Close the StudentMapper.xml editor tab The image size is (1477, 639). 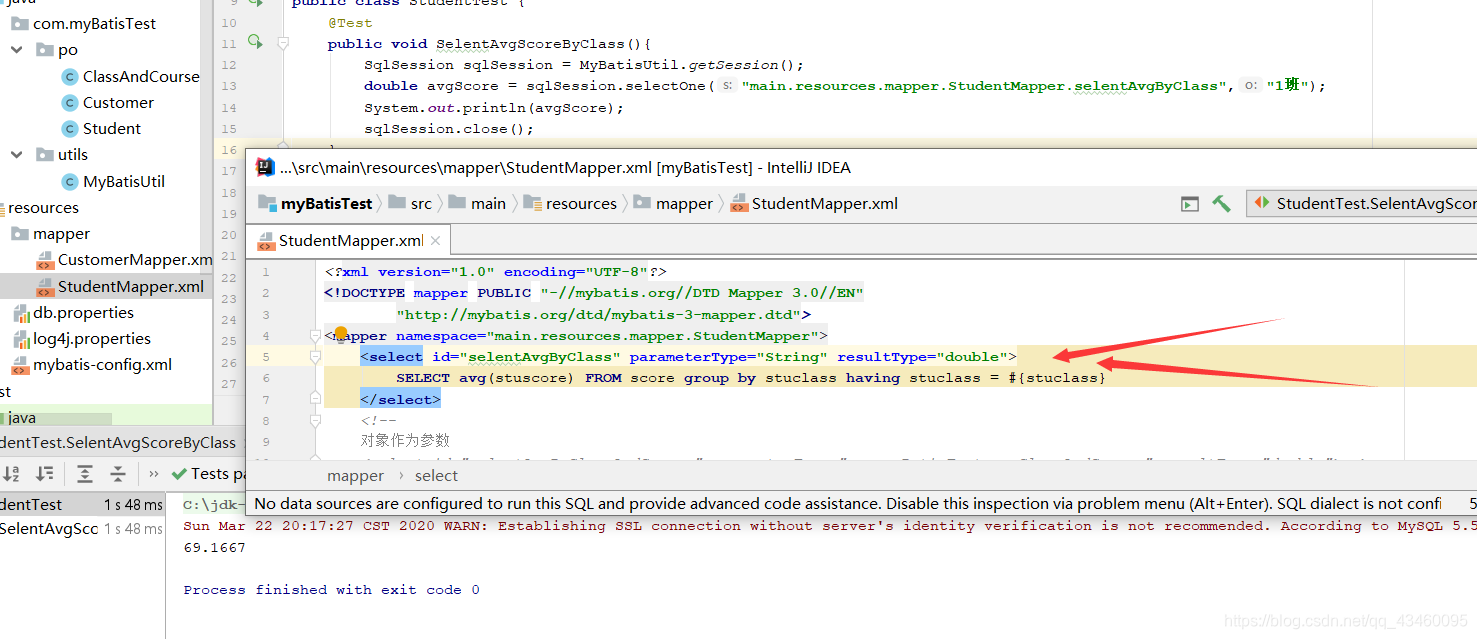[x=436, y=241]
